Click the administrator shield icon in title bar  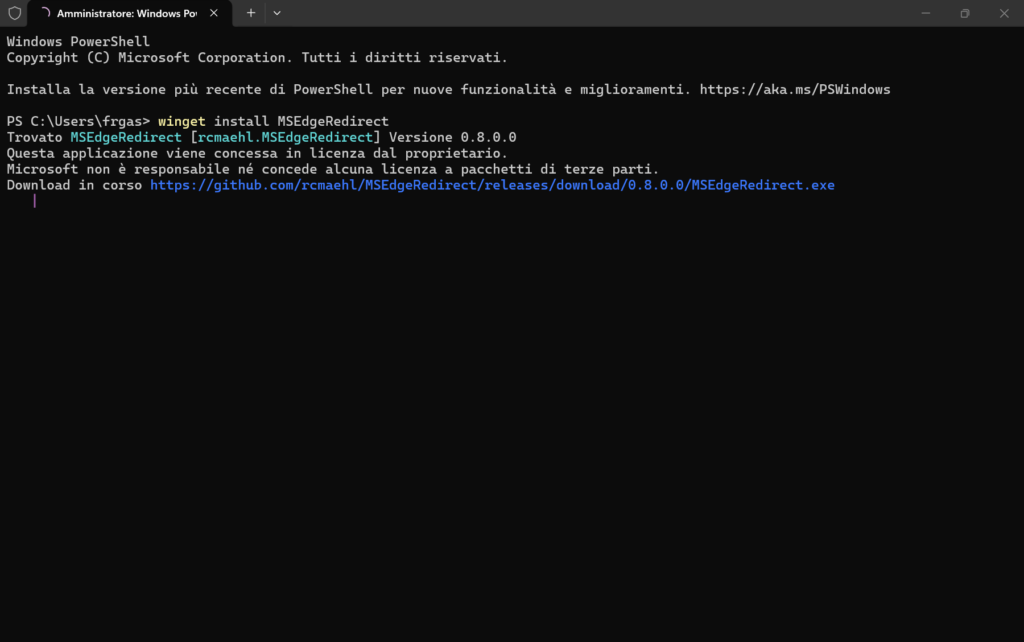tap(14, 13)
